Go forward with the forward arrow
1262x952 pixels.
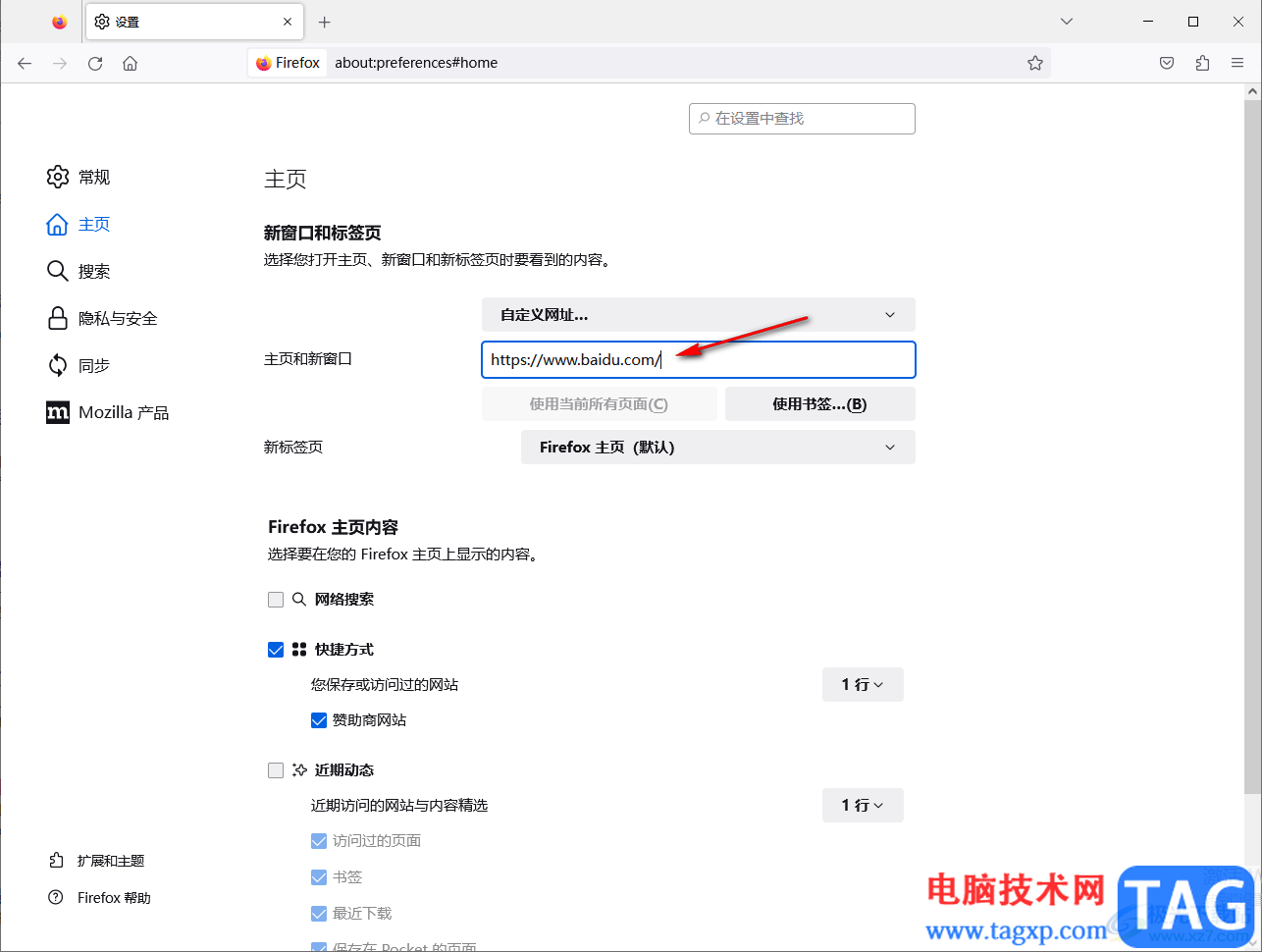coord(60,63)
